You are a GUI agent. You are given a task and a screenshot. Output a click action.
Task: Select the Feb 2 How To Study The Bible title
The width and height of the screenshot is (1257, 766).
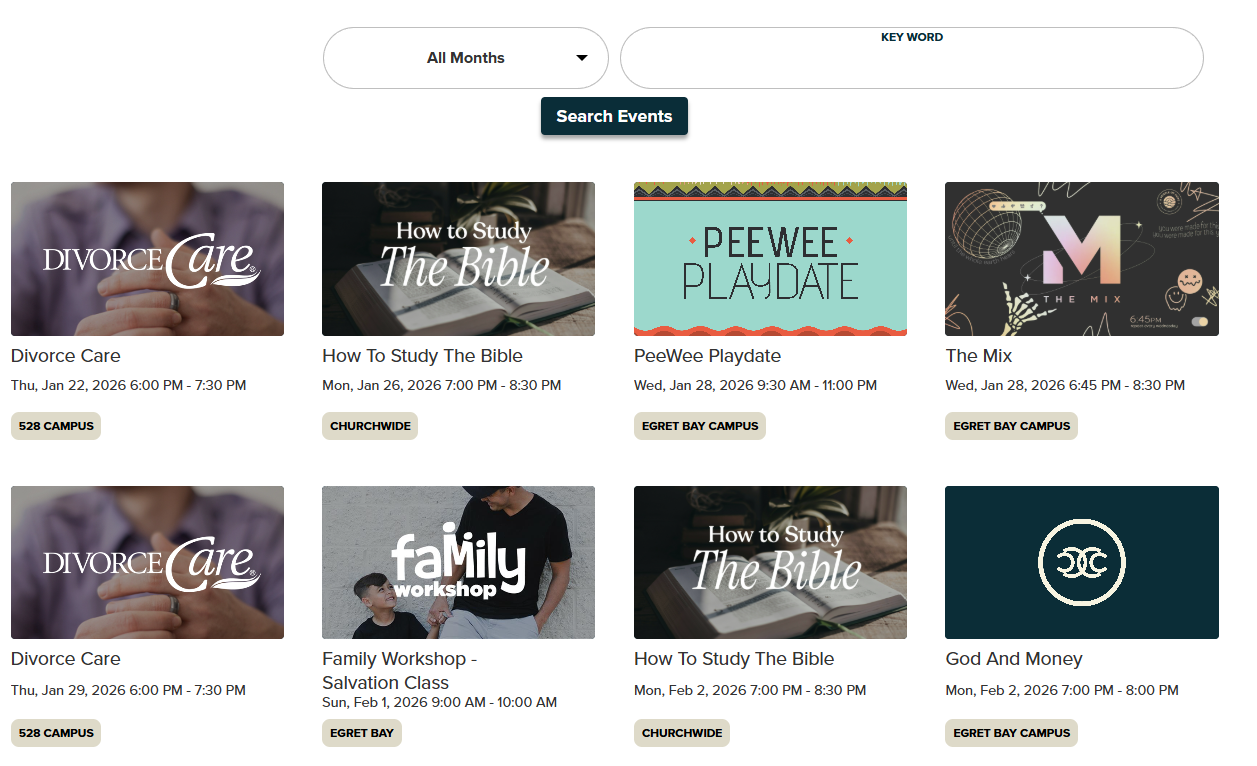[733, 659]
